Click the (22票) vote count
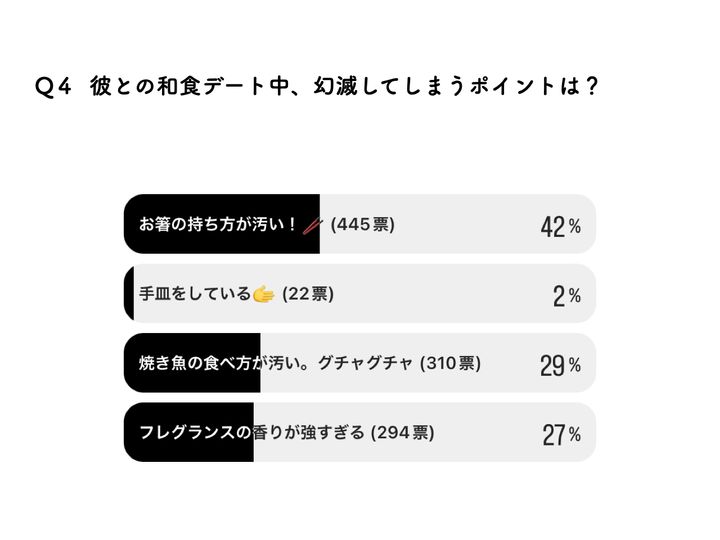 tap(307, 294)
